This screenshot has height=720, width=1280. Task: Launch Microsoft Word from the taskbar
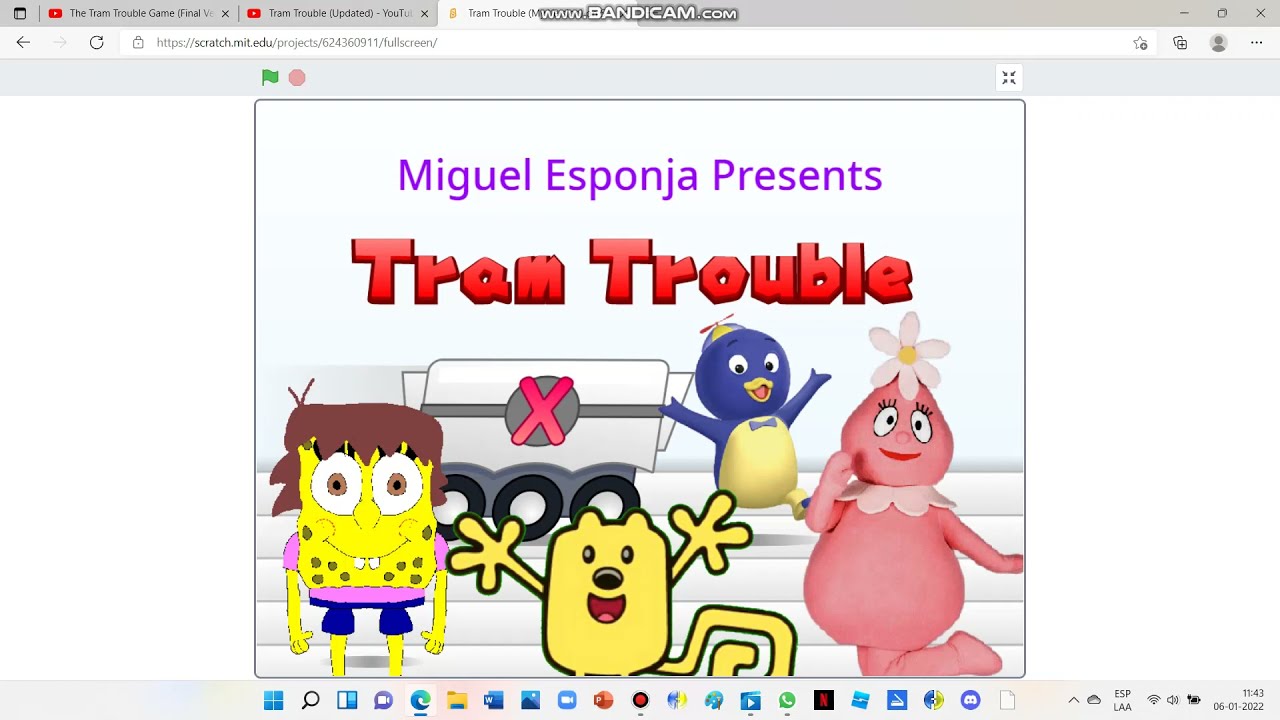click(x=493, y=700)
